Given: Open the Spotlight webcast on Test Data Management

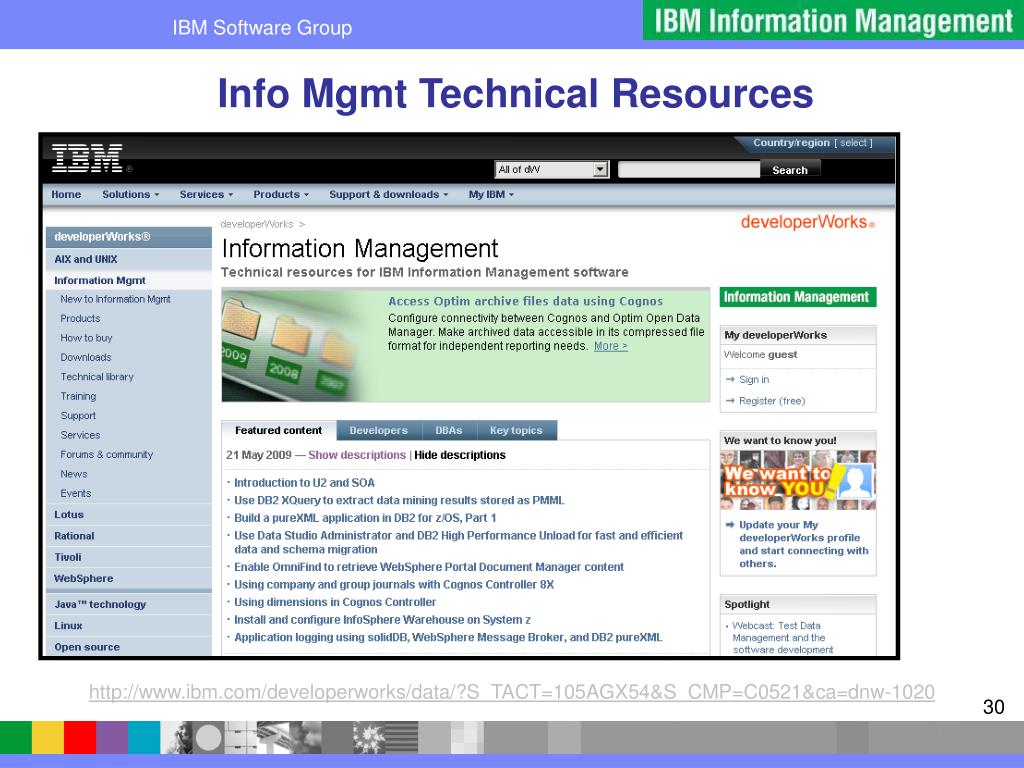Looking at the screenshot, I should click(x=782, y=638).
